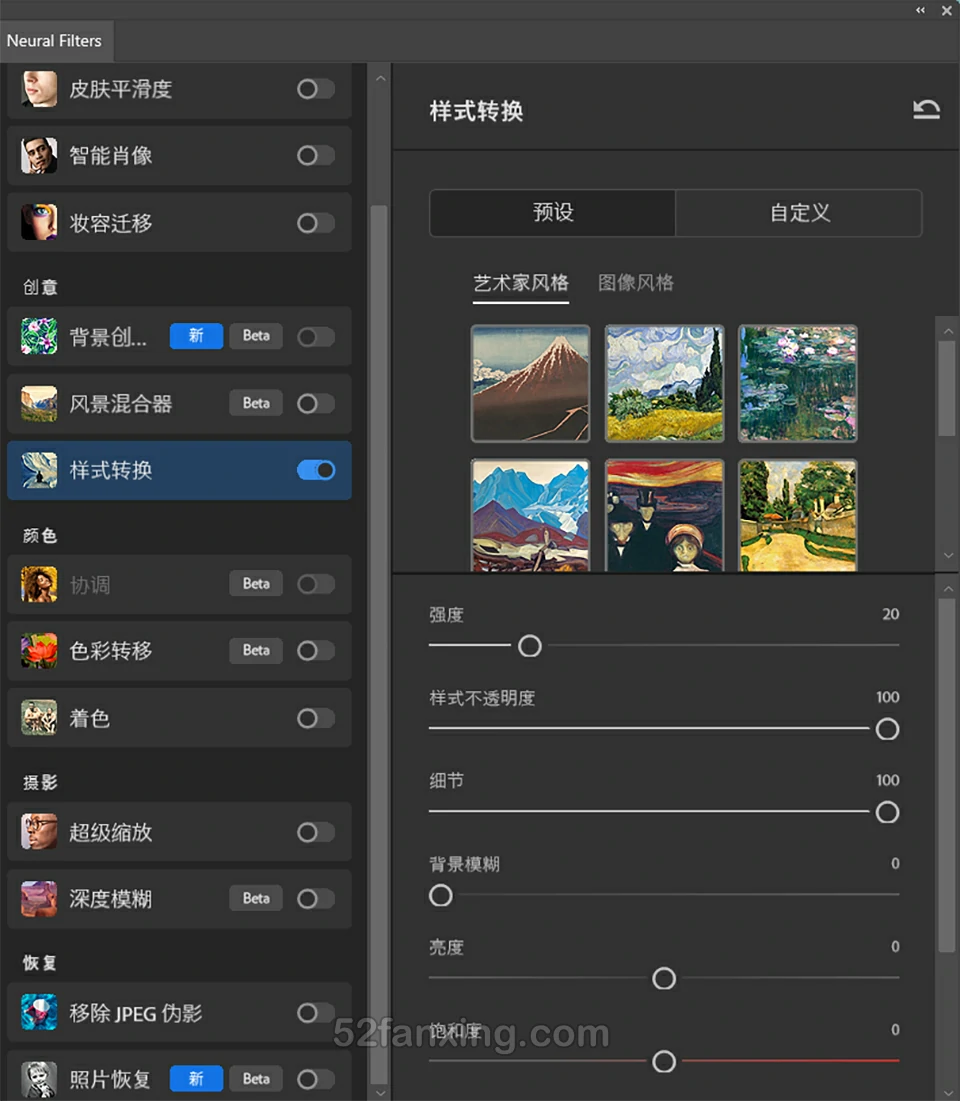This screenshot has height=1101, width=960.
Task: Click the 皮肤平滑度 filter face icon
Action: 39,89
